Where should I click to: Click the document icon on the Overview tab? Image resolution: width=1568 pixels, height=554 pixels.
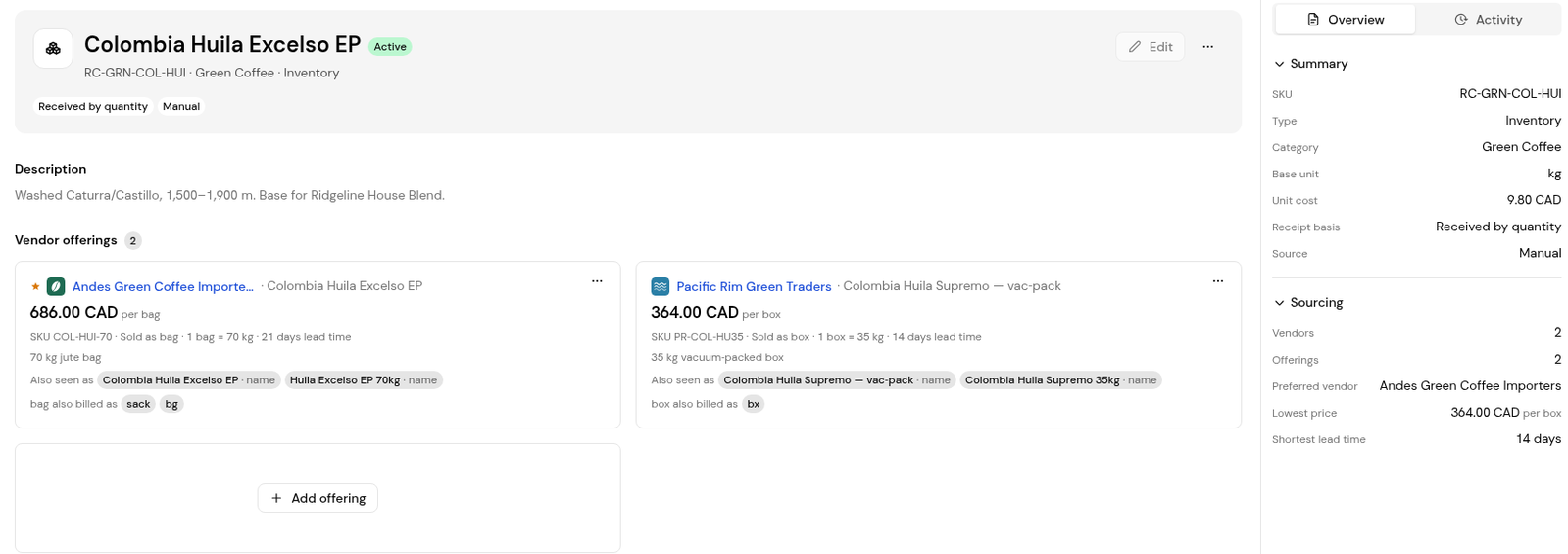click(x=1313, y=20)
